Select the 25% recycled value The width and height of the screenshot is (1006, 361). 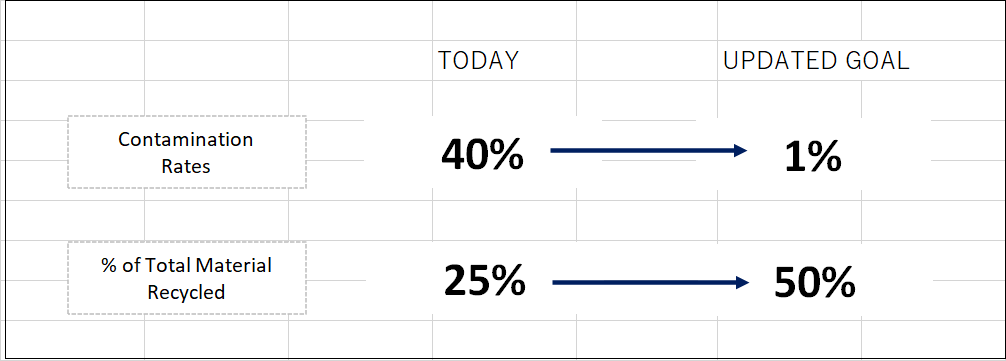click(x=484, y=281)
